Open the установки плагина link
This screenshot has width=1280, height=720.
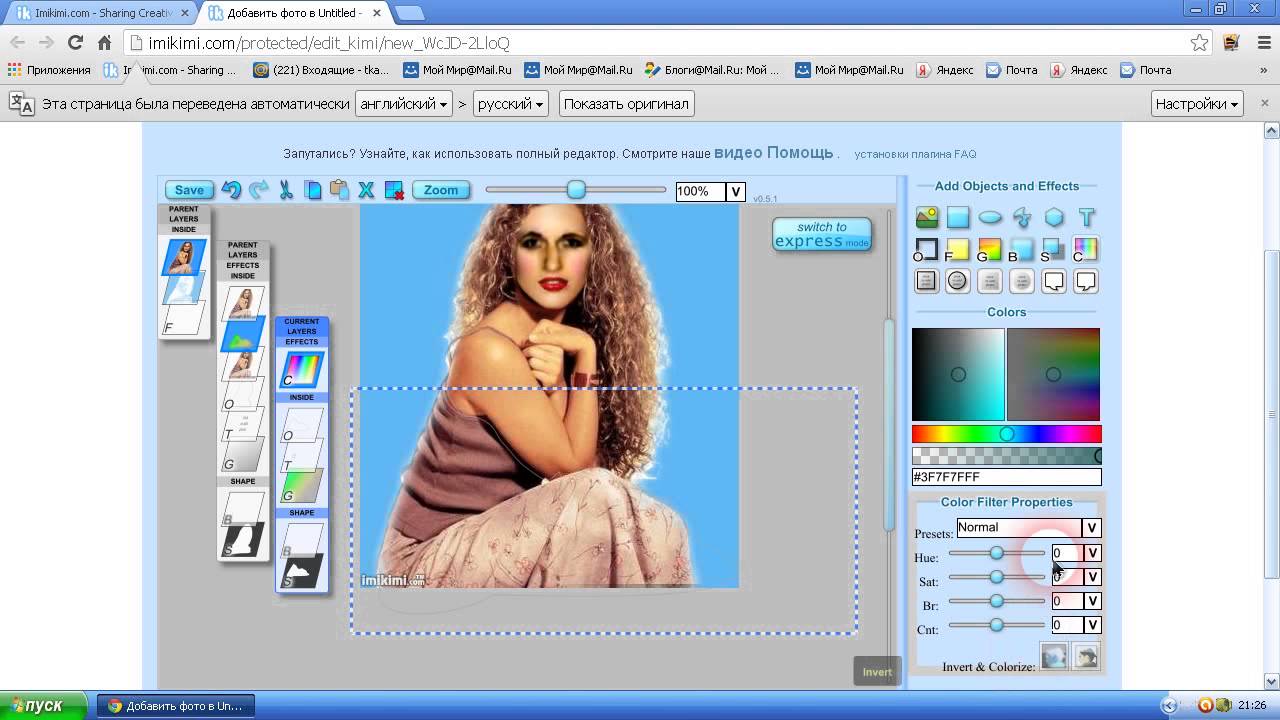(901, 154)
